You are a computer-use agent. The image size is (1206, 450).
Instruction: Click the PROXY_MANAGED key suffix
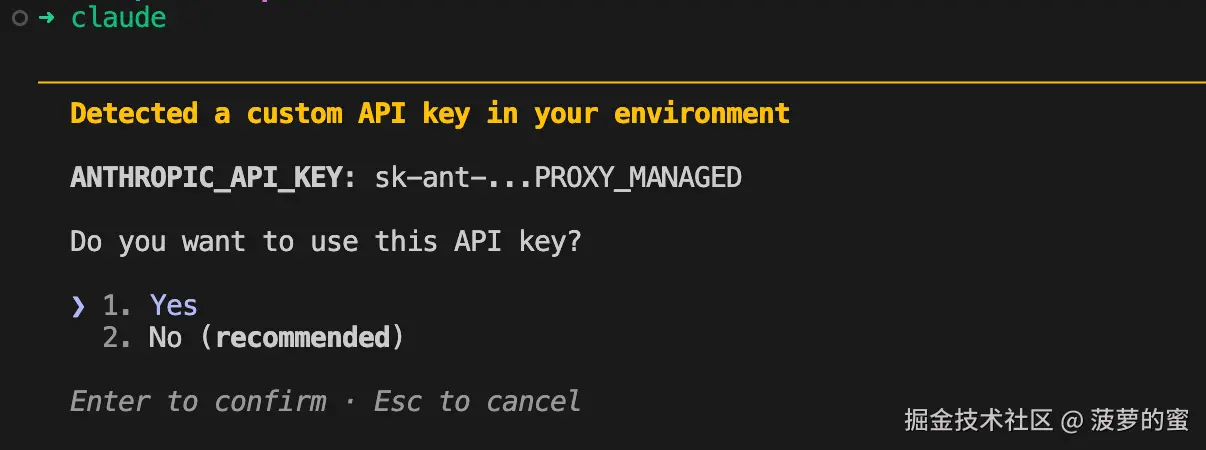click(638, 178)
